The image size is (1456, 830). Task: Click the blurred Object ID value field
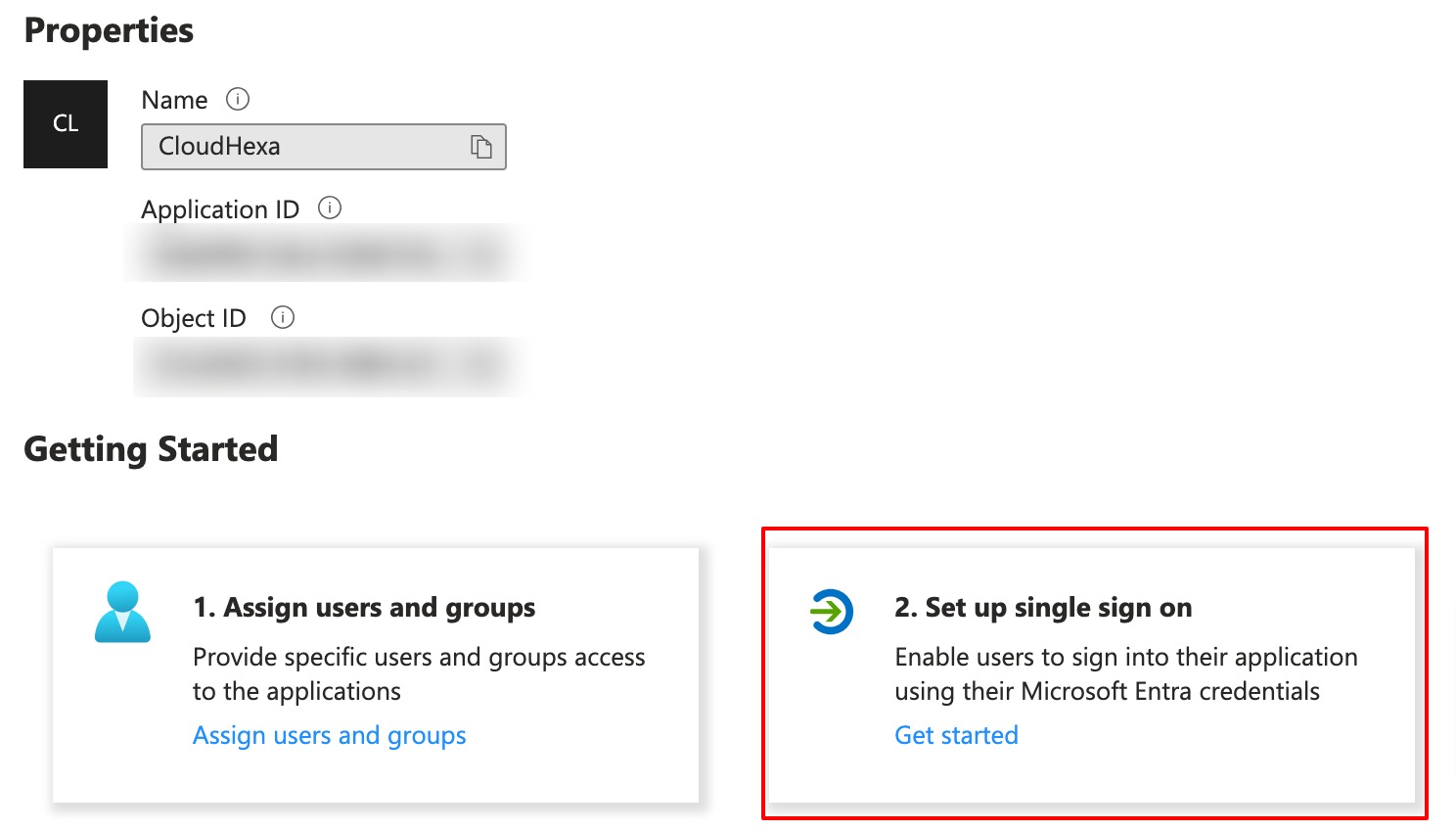click(x=323, y=366)
